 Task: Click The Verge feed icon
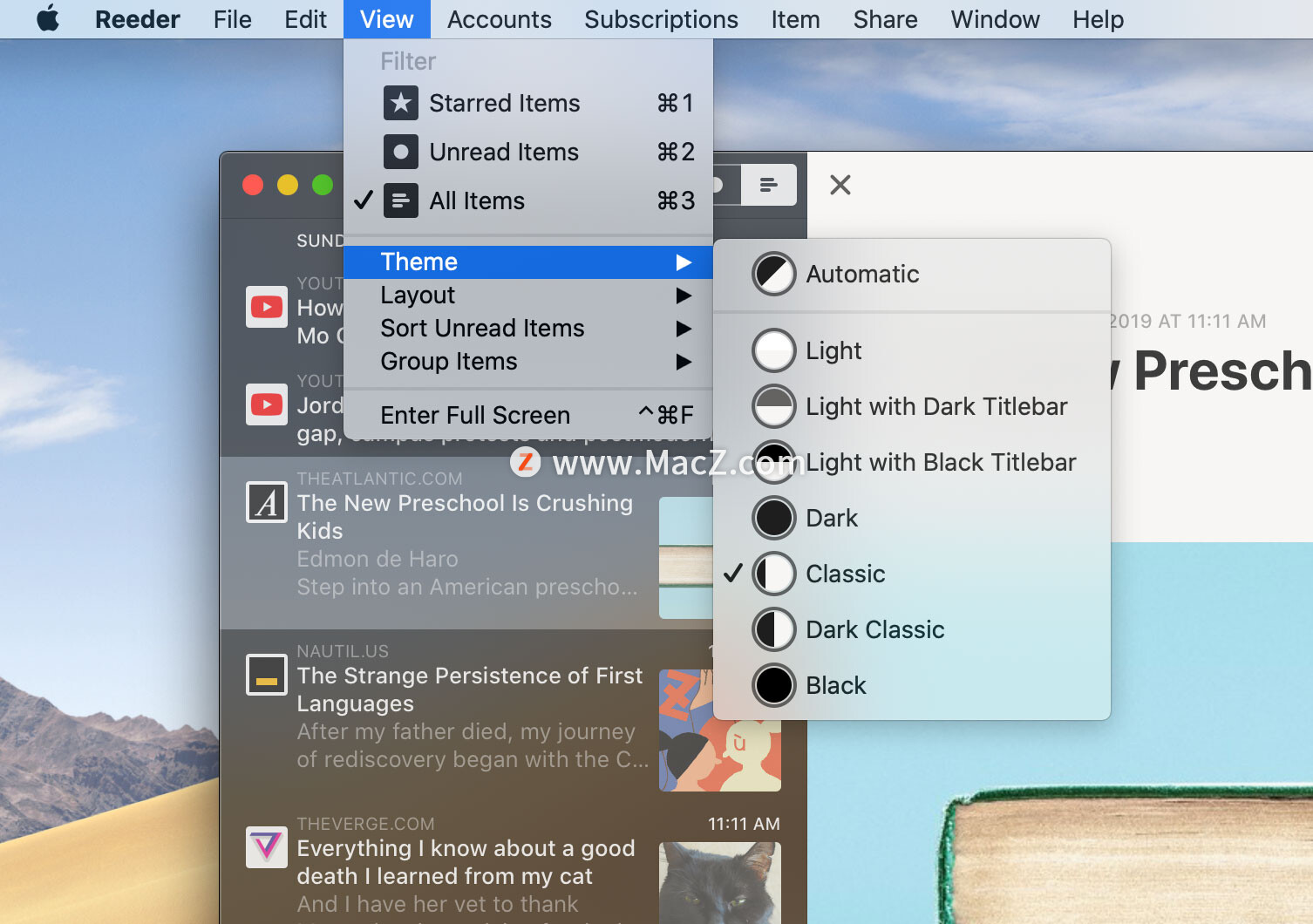point(267,847)
